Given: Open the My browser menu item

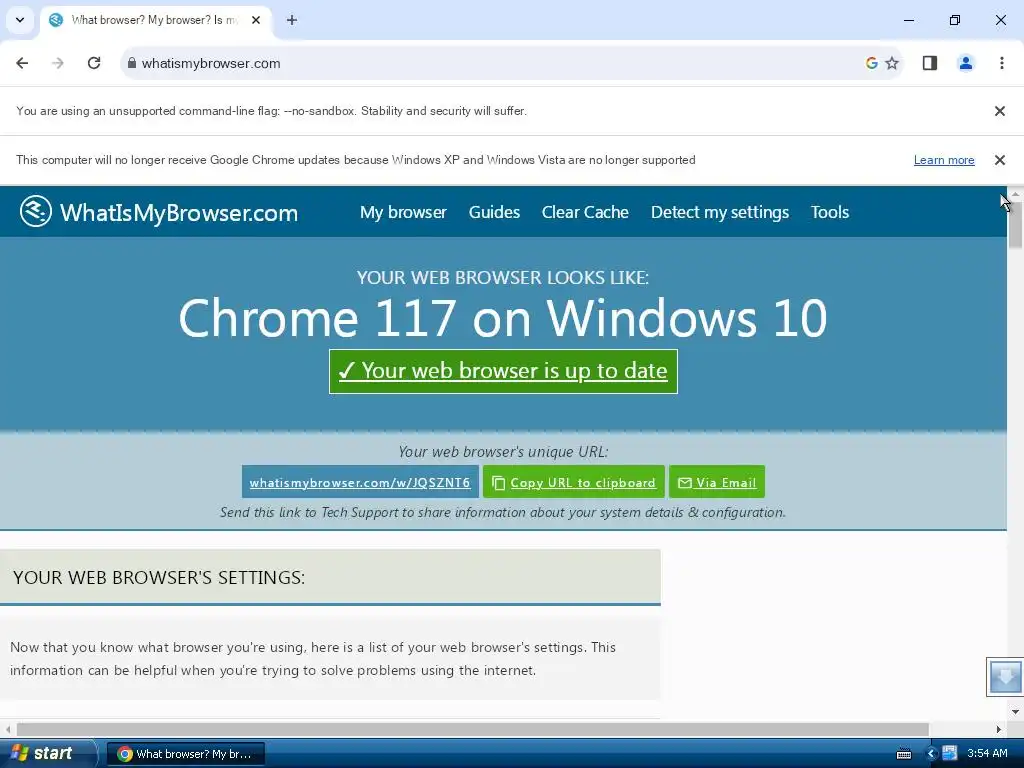Looking at the screenshot, I should 403,212.
